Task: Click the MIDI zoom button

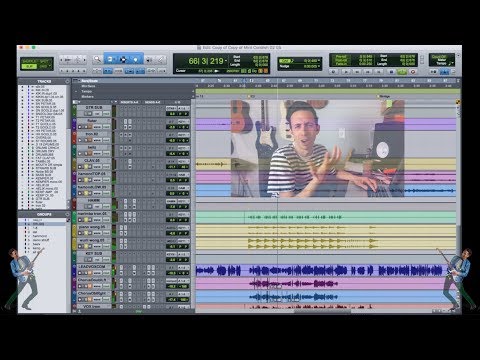Action: (x=78, y=60)
